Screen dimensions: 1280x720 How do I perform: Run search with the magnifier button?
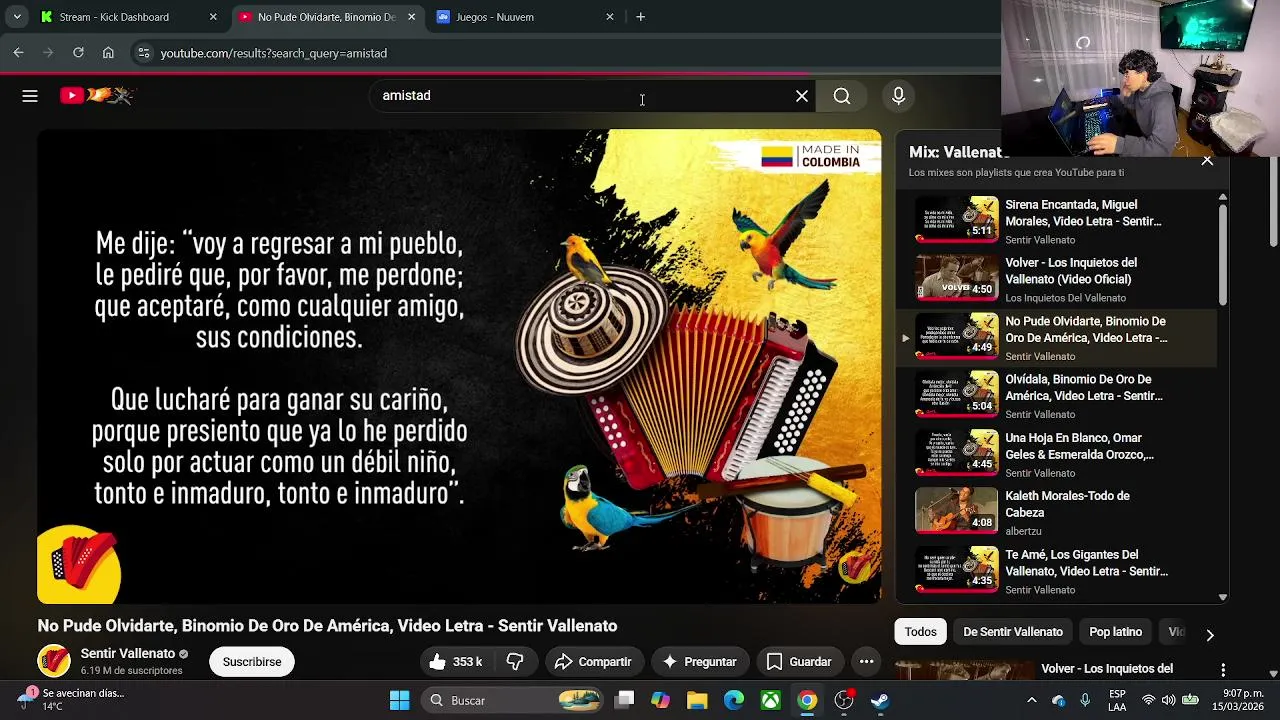pyautogui.click(x=842, y=96)
